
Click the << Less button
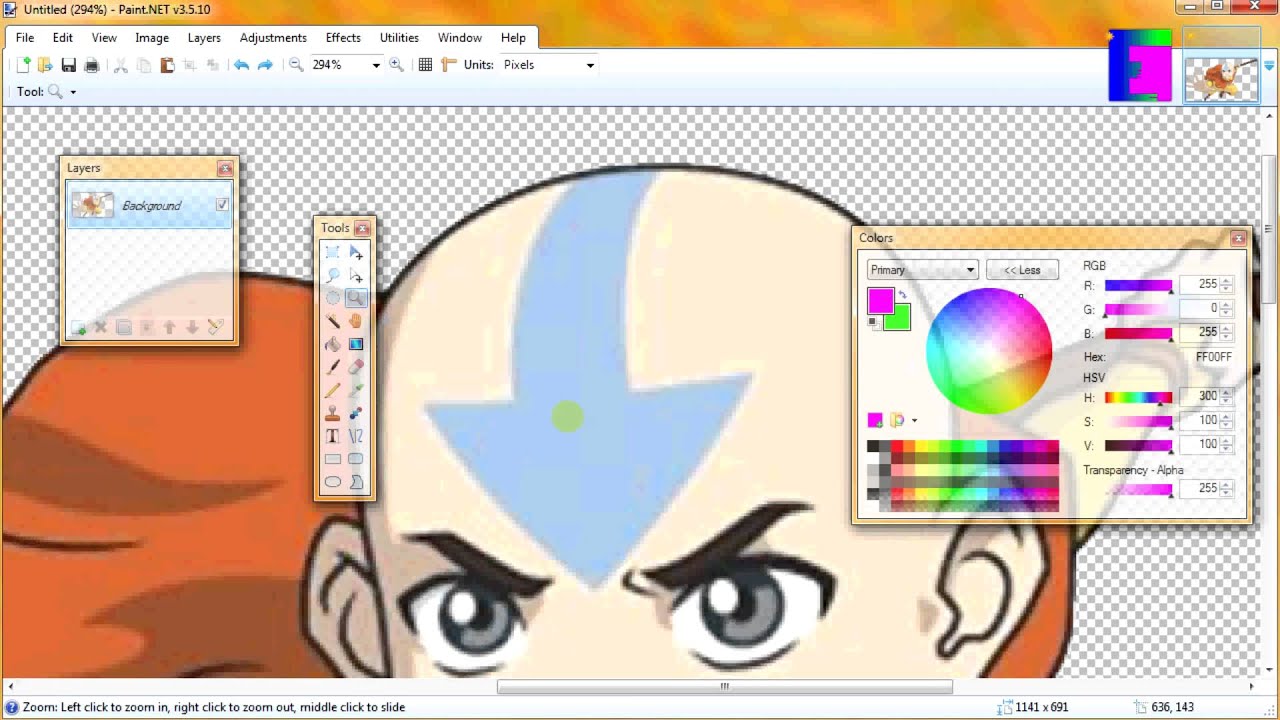click(1022, 270)
